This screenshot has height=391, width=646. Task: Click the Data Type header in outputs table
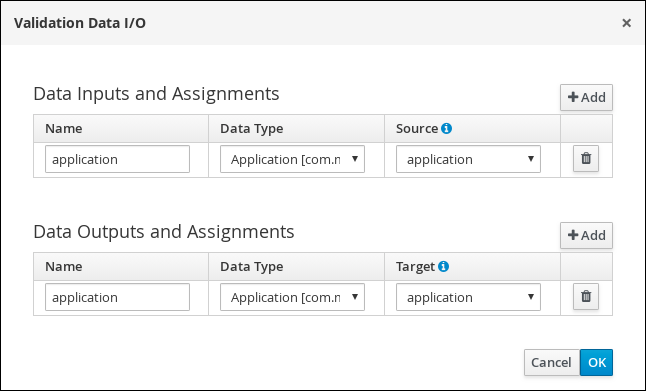251,267
